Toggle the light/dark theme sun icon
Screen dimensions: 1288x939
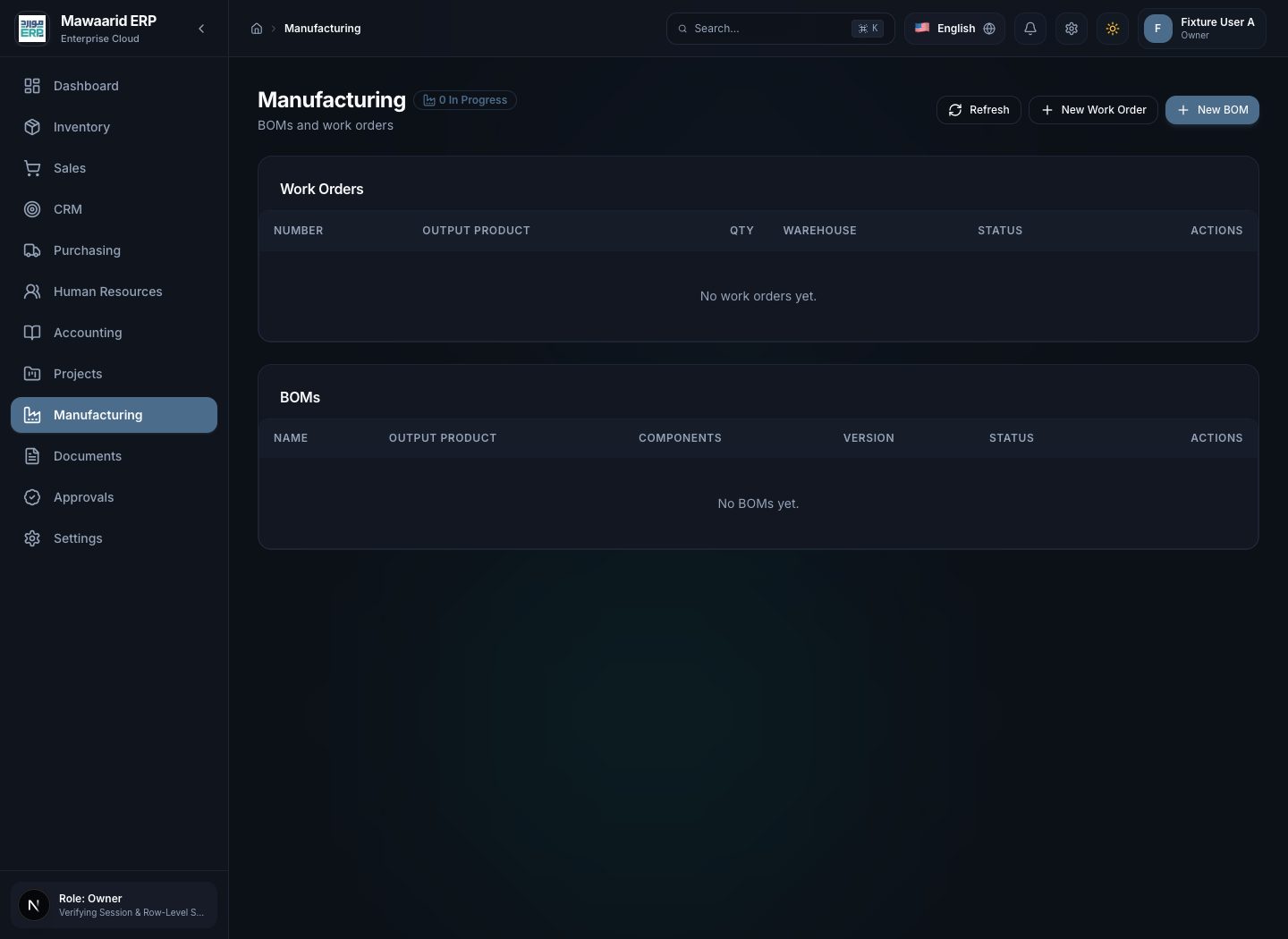[1113, 29]
